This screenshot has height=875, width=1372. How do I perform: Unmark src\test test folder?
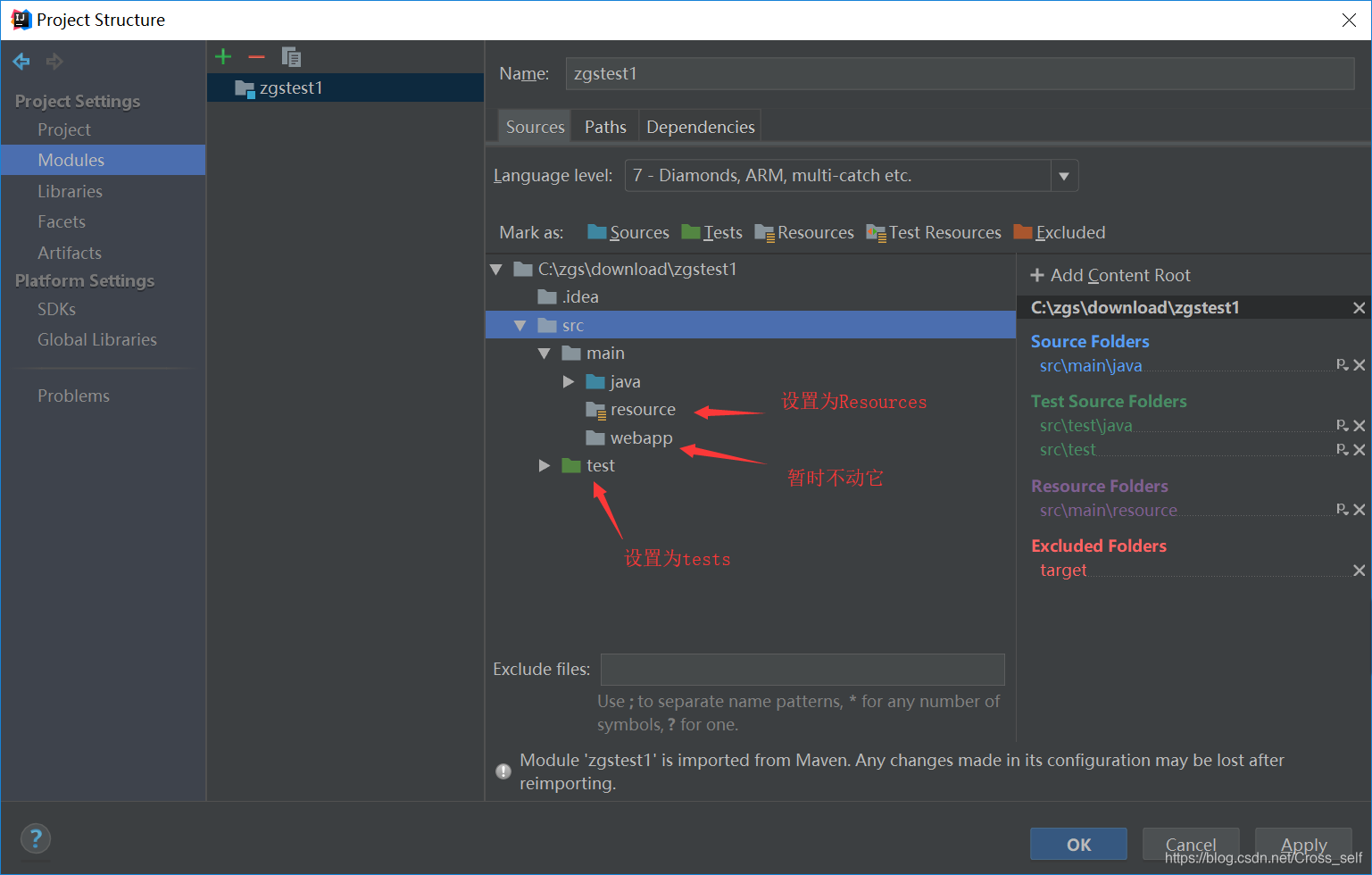coord(1359,449)
